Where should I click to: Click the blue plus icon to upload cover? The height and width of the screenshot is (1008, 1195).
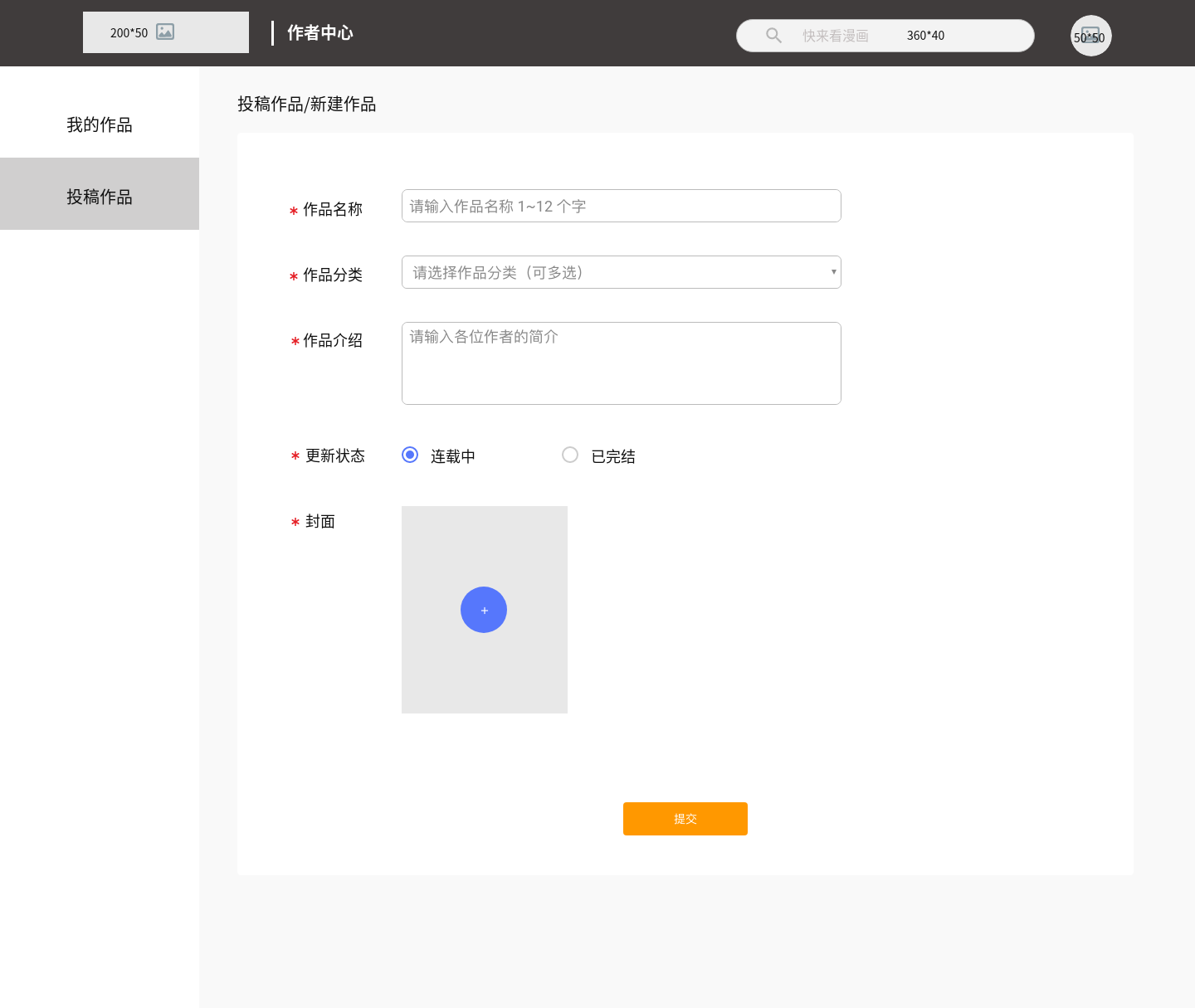tap(484, 610)
